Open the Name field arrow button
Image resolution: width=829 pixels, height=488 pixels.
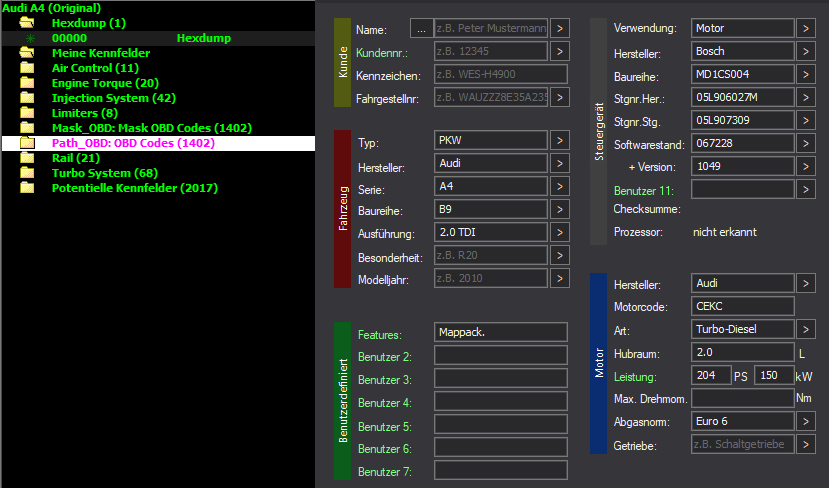coord(560,29)
